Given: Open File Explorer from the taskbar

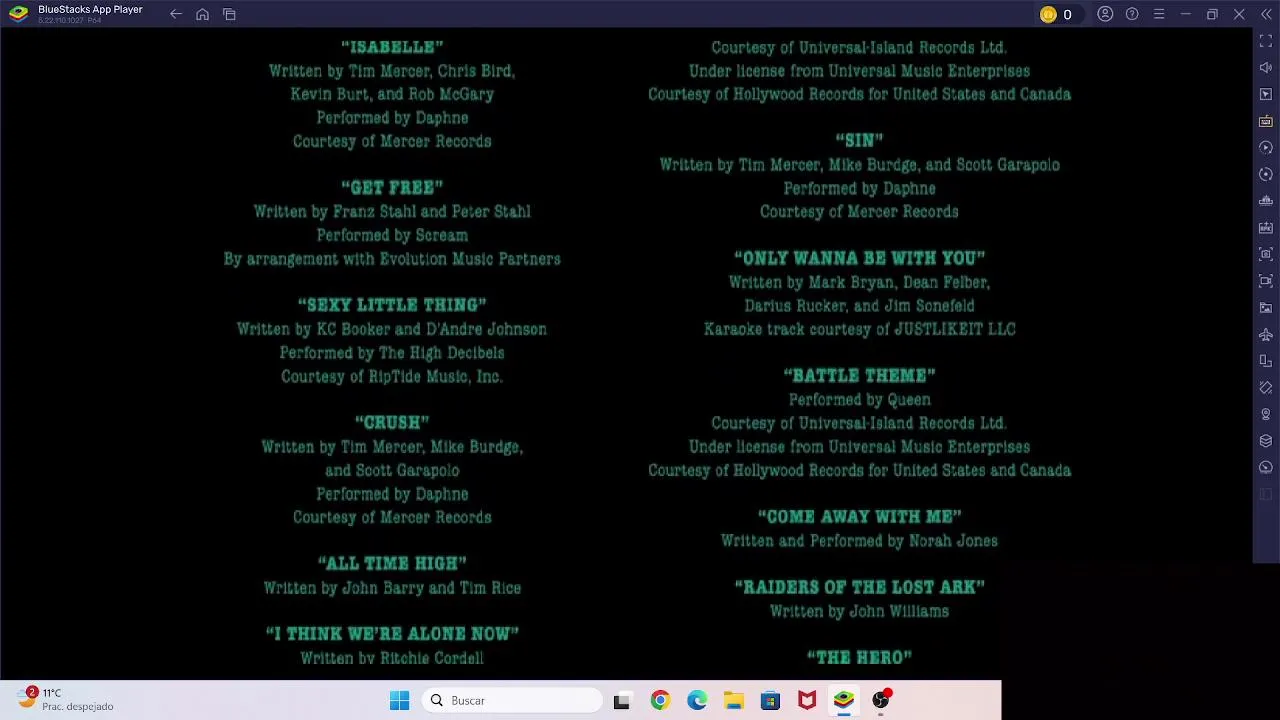Looking at the screenshot, I should click(x=734, y=700).
